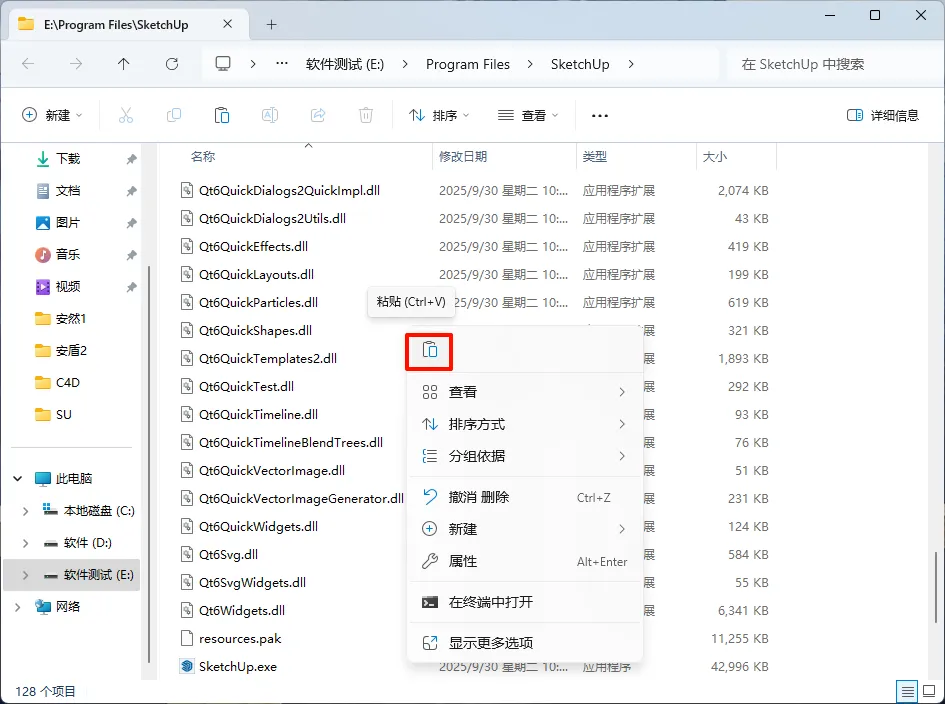The image size is (945, 704).
Task: Close the E:\Program Files\SketchUp tab
Action: 228,24
